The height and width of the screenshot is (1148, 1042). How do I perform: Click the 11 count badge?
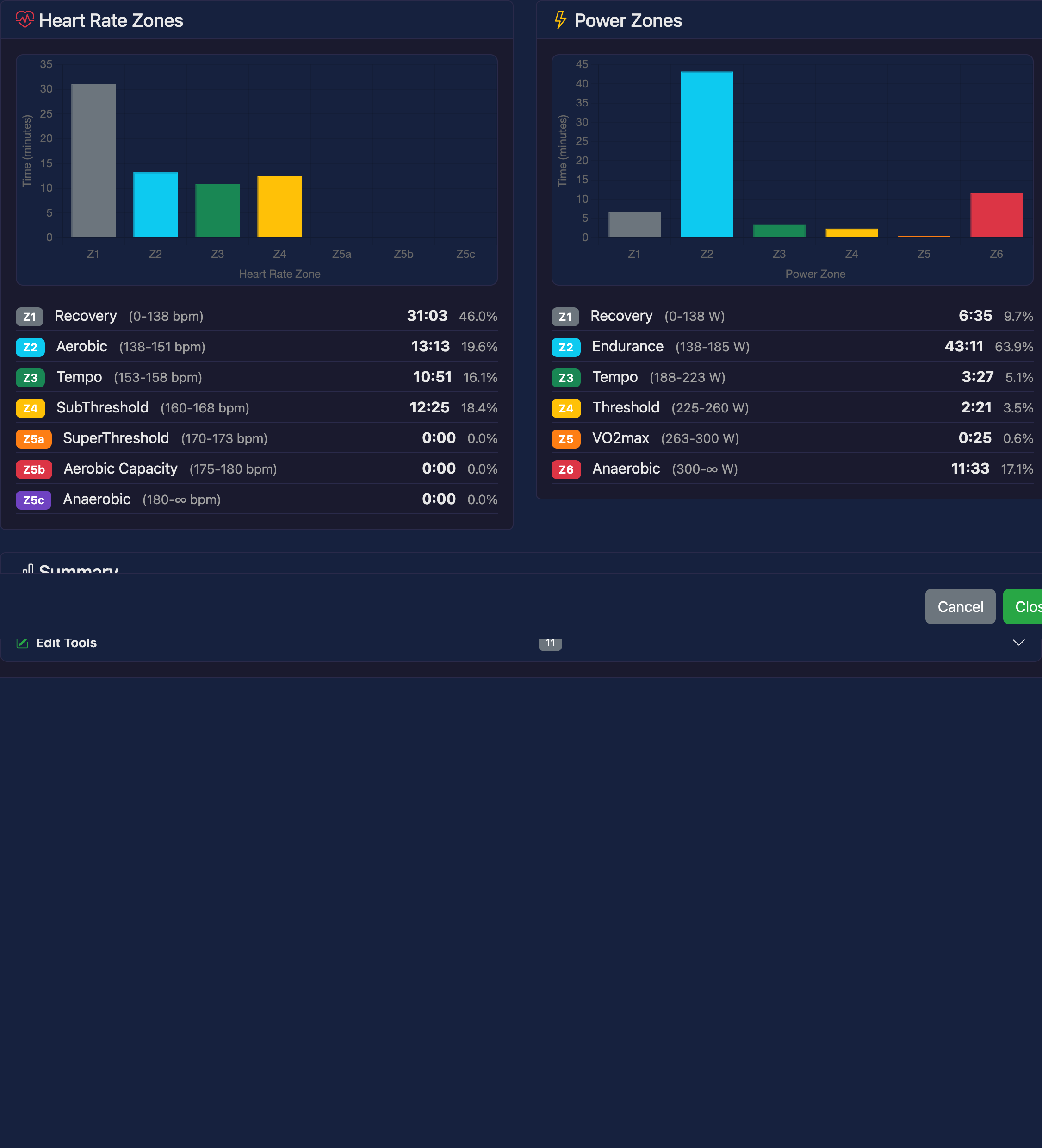pos(550,643)
